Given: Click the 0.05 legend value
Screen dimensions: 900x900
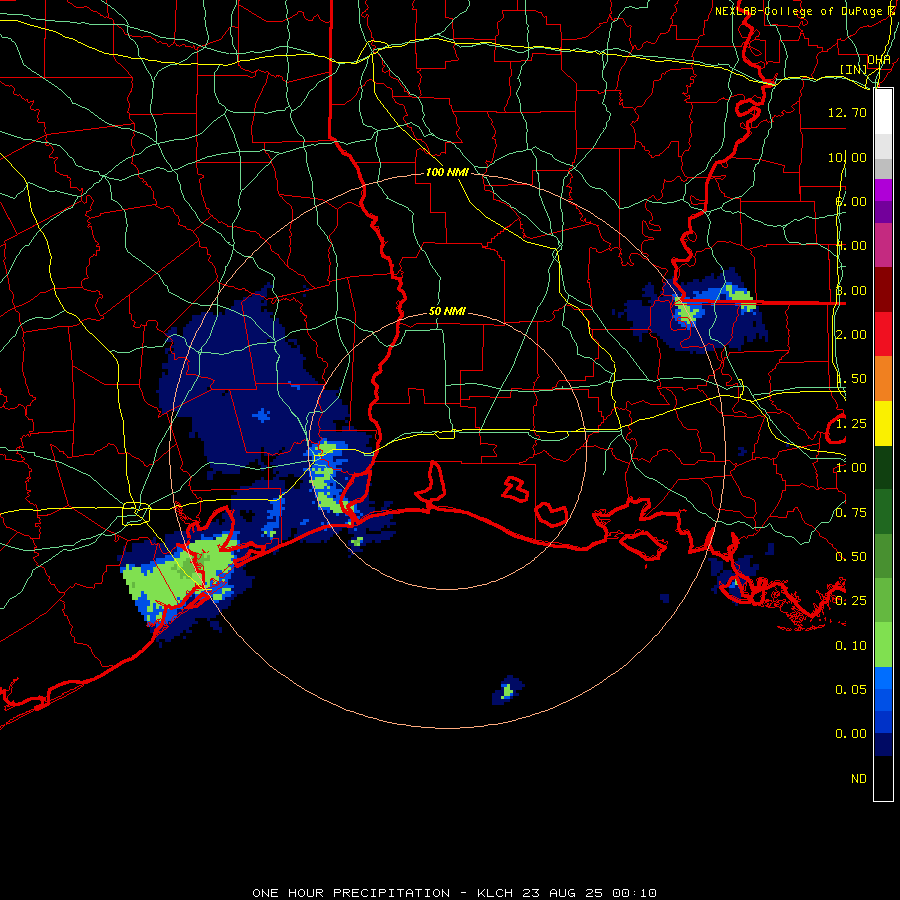Looking at the screenshot, I should point(851,689).
